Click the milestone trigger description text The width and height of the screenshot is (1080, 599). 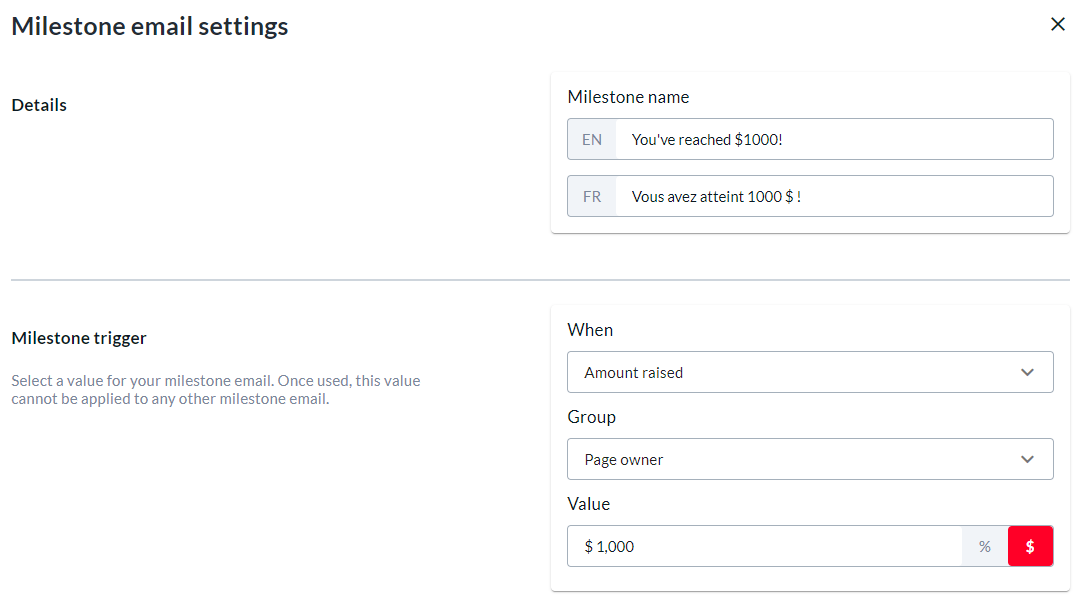click(x=215, y=390)
